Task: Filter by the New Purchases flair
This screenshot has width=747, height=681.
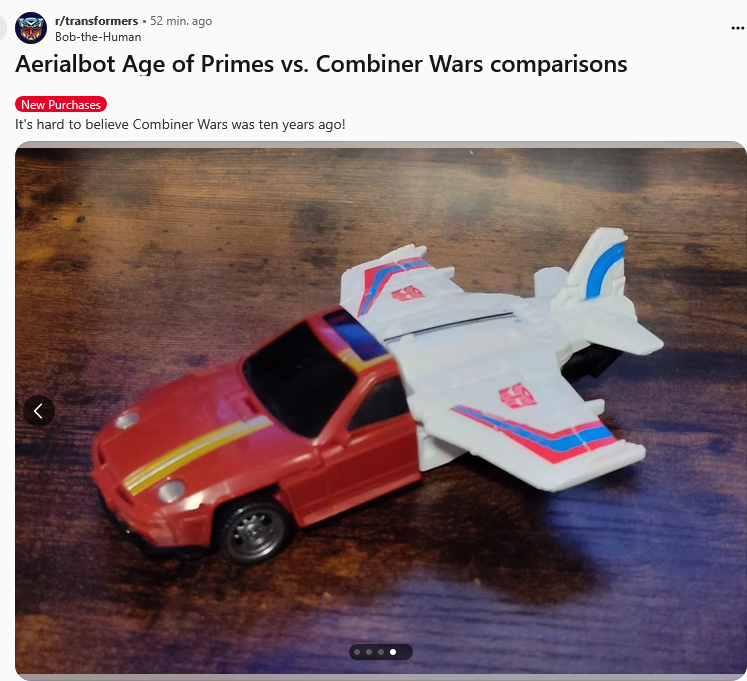Action: pyautogui.click(x=61, y=104)
